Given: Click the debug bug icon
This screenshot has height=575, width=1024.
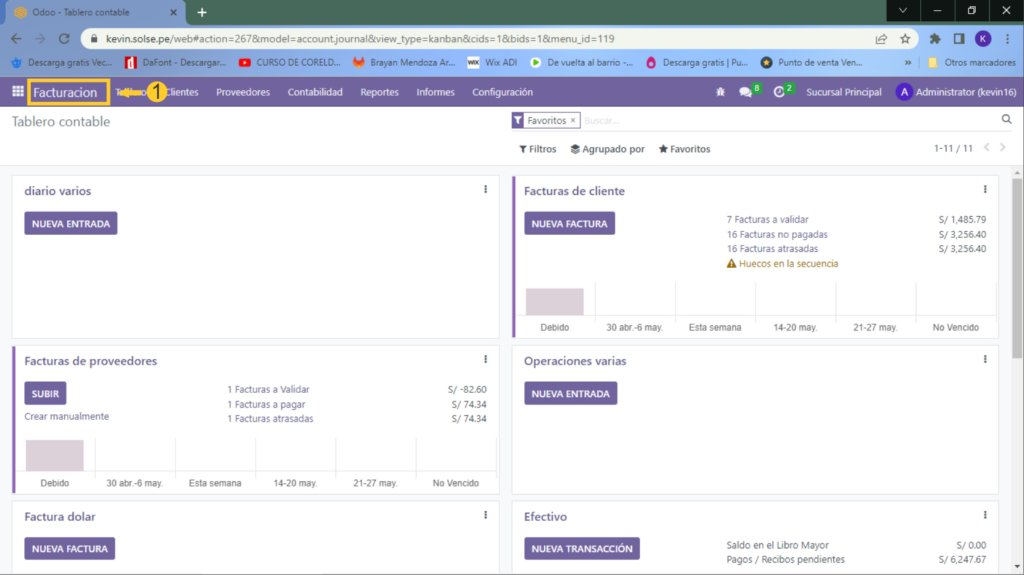Looking at the screenshot, I should tap(721, 92).
